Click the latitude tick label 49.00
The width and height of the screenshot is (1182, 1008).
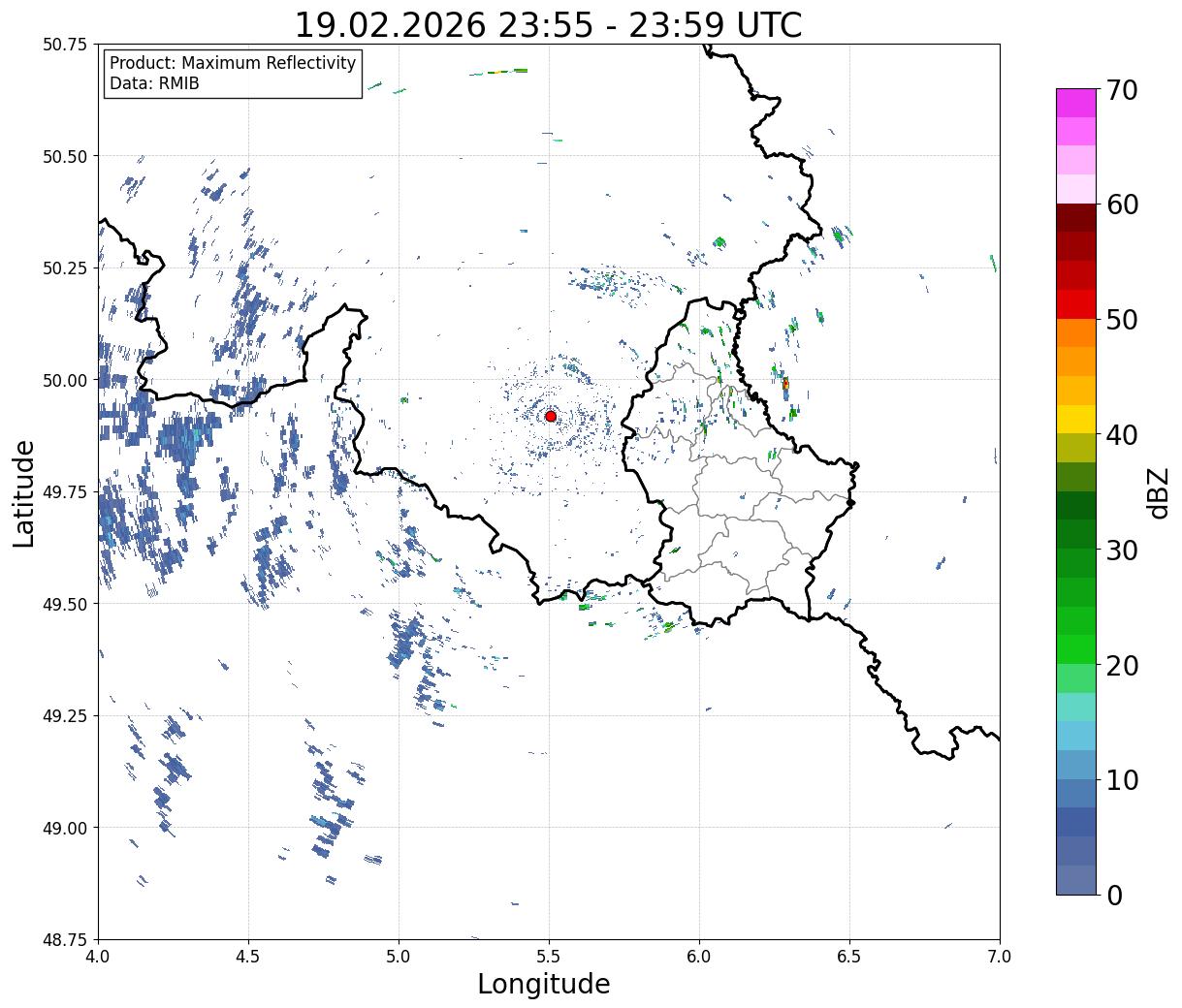[66, 828]
